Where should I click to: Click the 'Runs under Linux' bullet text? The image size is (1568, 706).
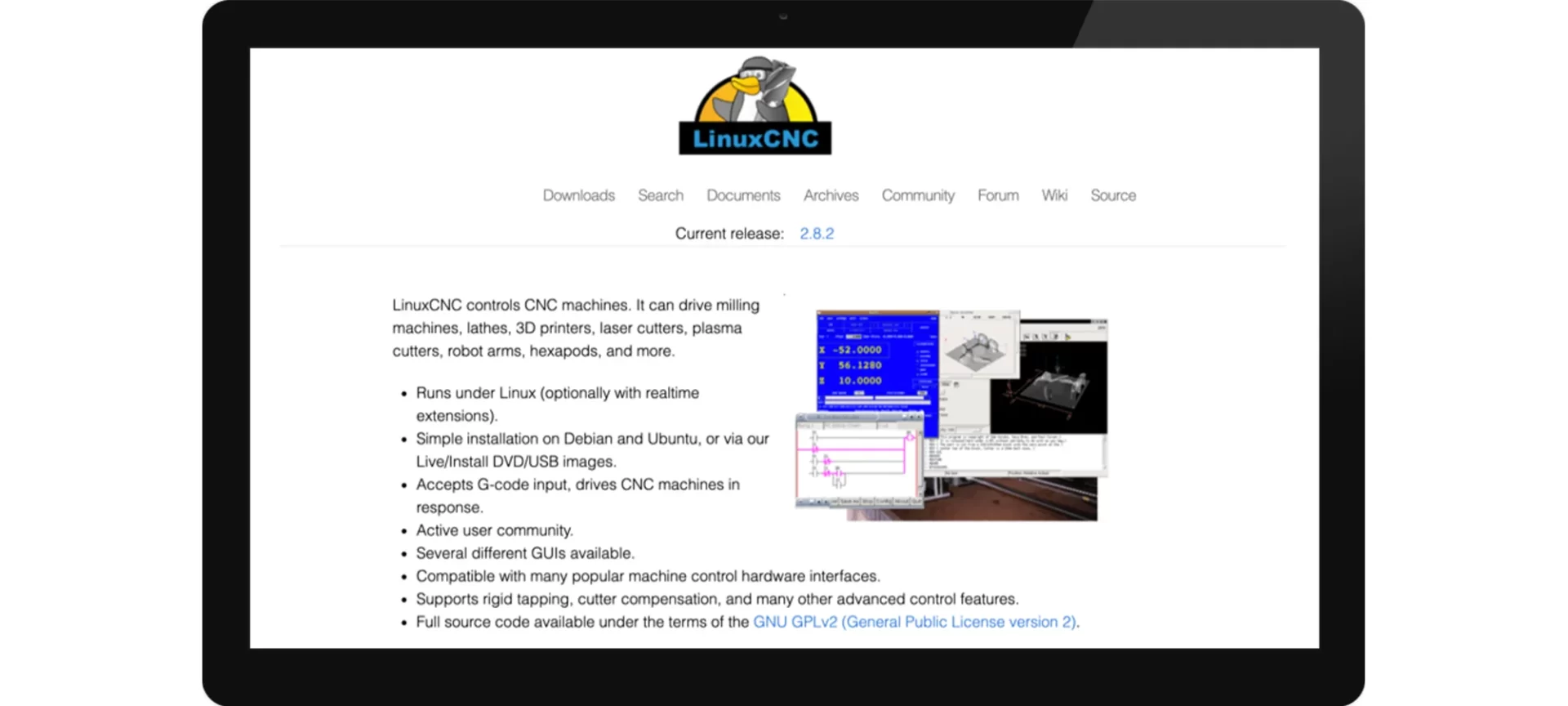point(557,404)
